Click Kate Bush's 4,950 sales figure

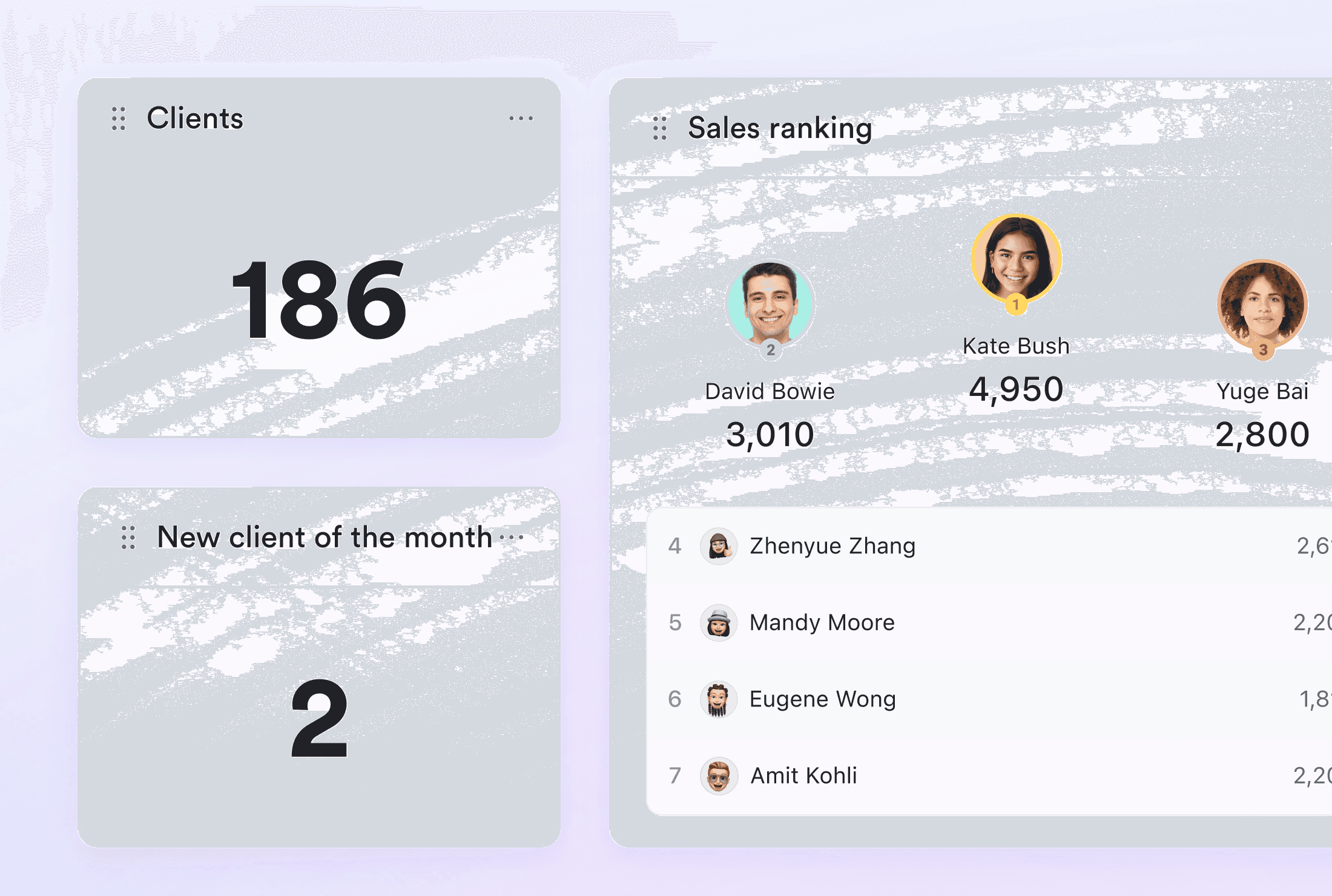point(1016,389)
